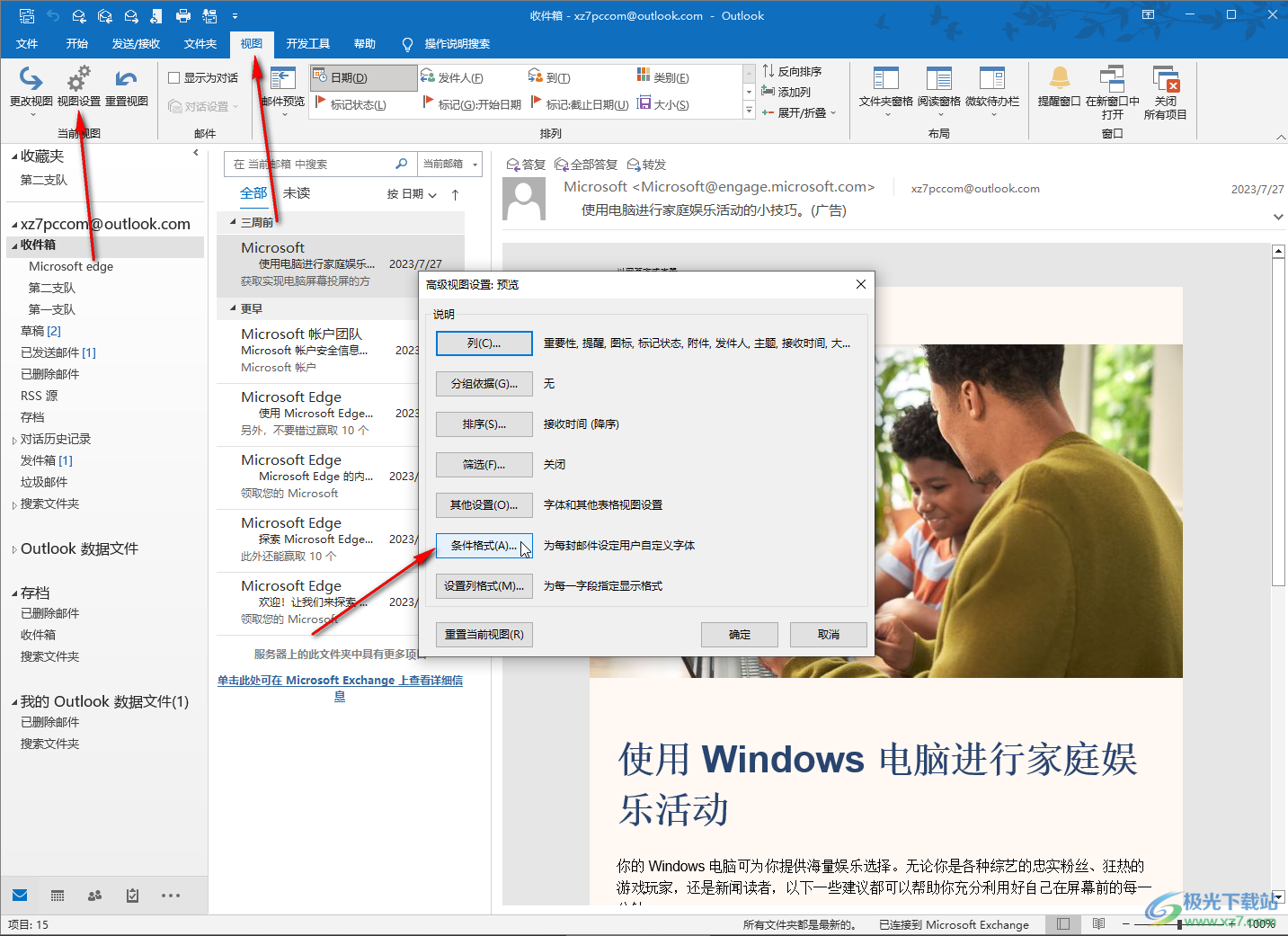
Task: Click the Change View (更改视图) icon
Action: [31, 78]
